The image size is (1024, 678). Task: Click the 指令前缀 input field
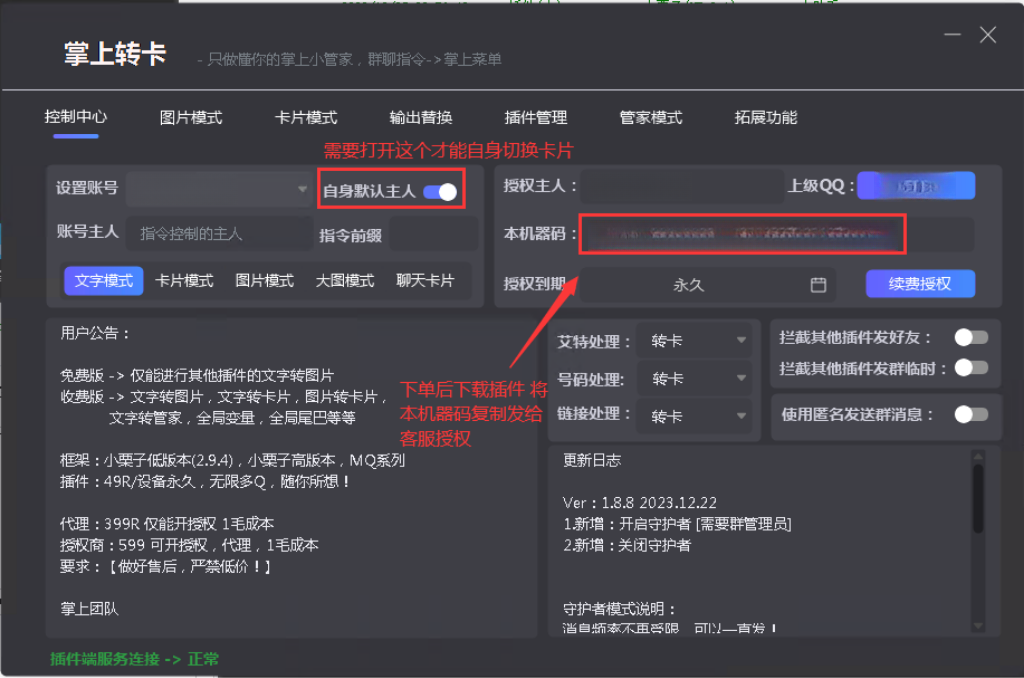(431, 235)
